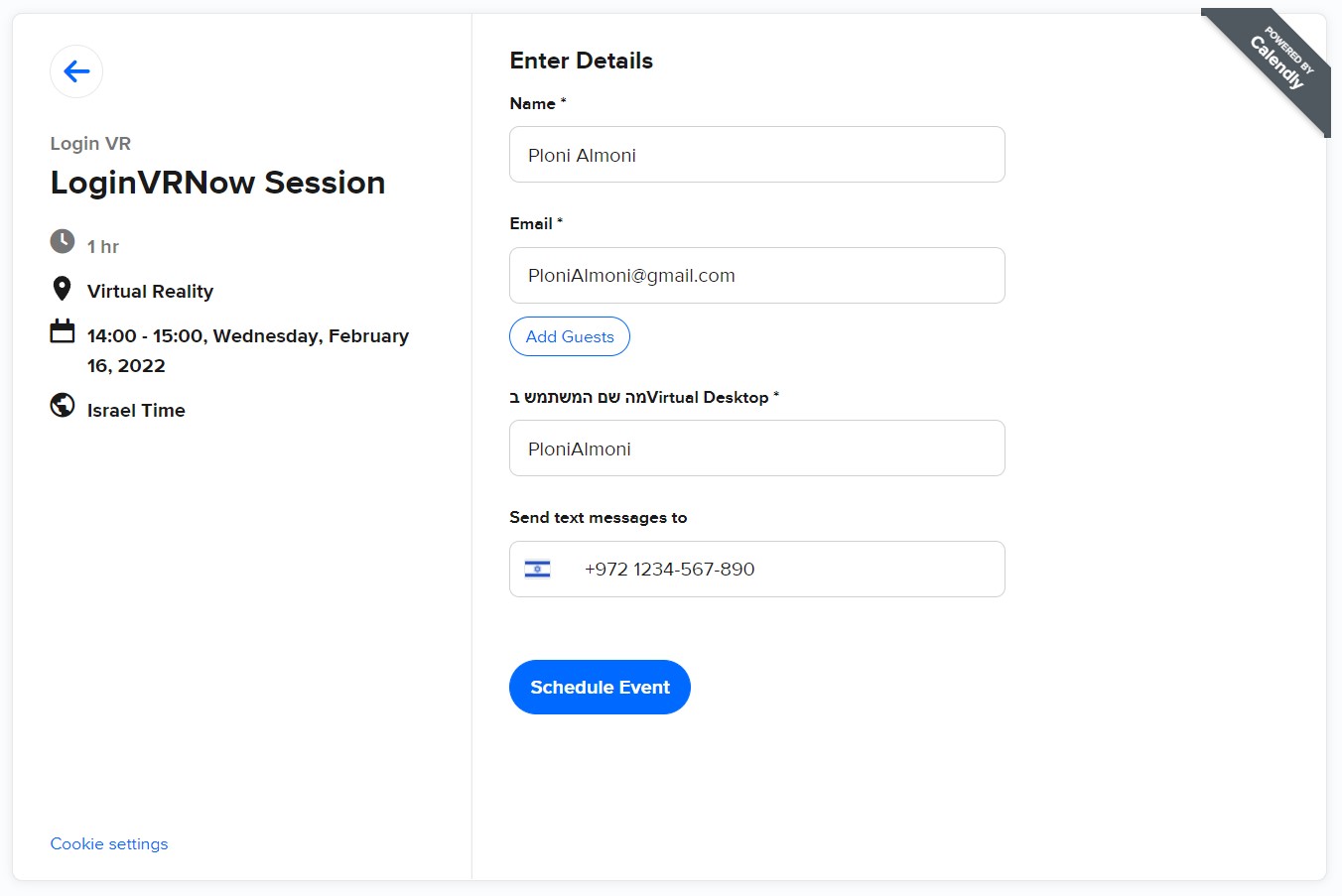Click the Israel Time label
This screenshot has height=896, width=1342.
(x=136, y=410)
